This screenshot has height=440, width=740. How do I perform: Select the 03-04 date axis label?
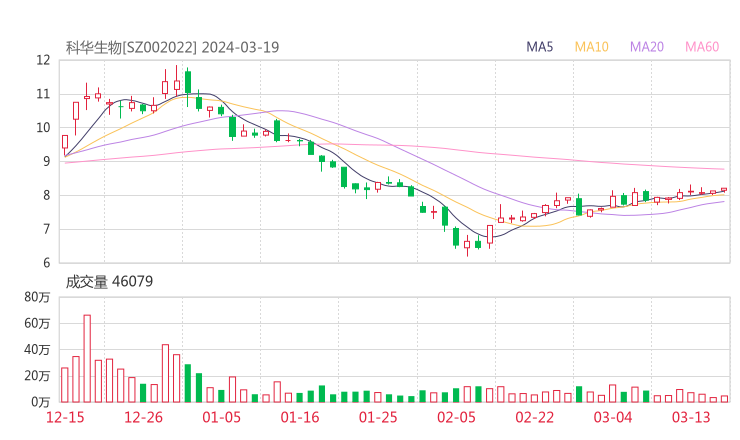pyautogui.click(x=613, y=417)
